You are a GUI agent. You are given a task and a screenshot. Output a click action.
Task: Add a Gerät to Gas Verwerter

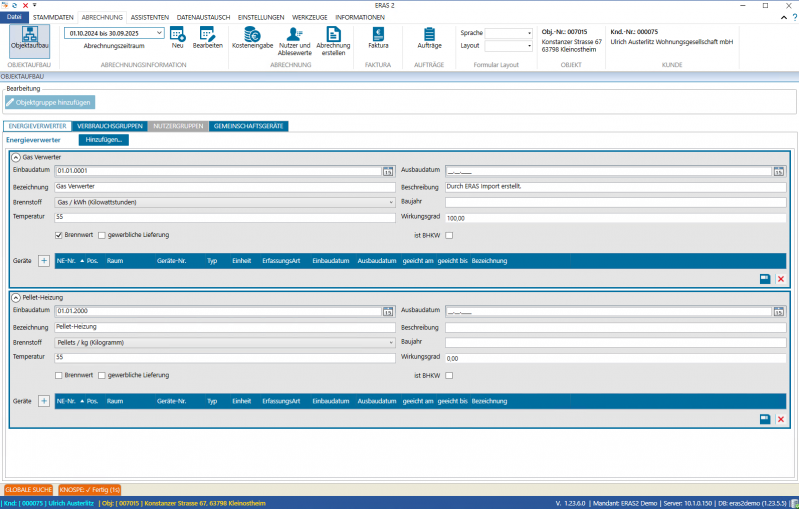point(44,261)
